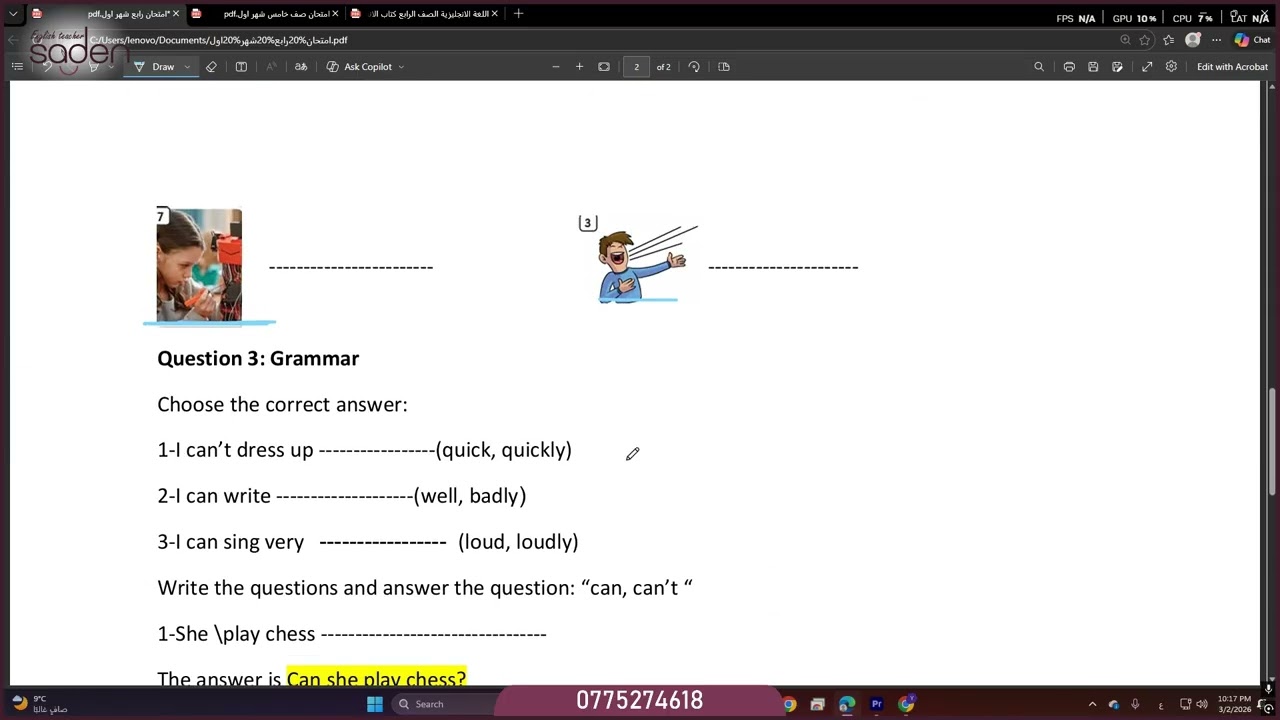Select the Erase tool
Screen dimensions: 1280x720
(211, 67)
